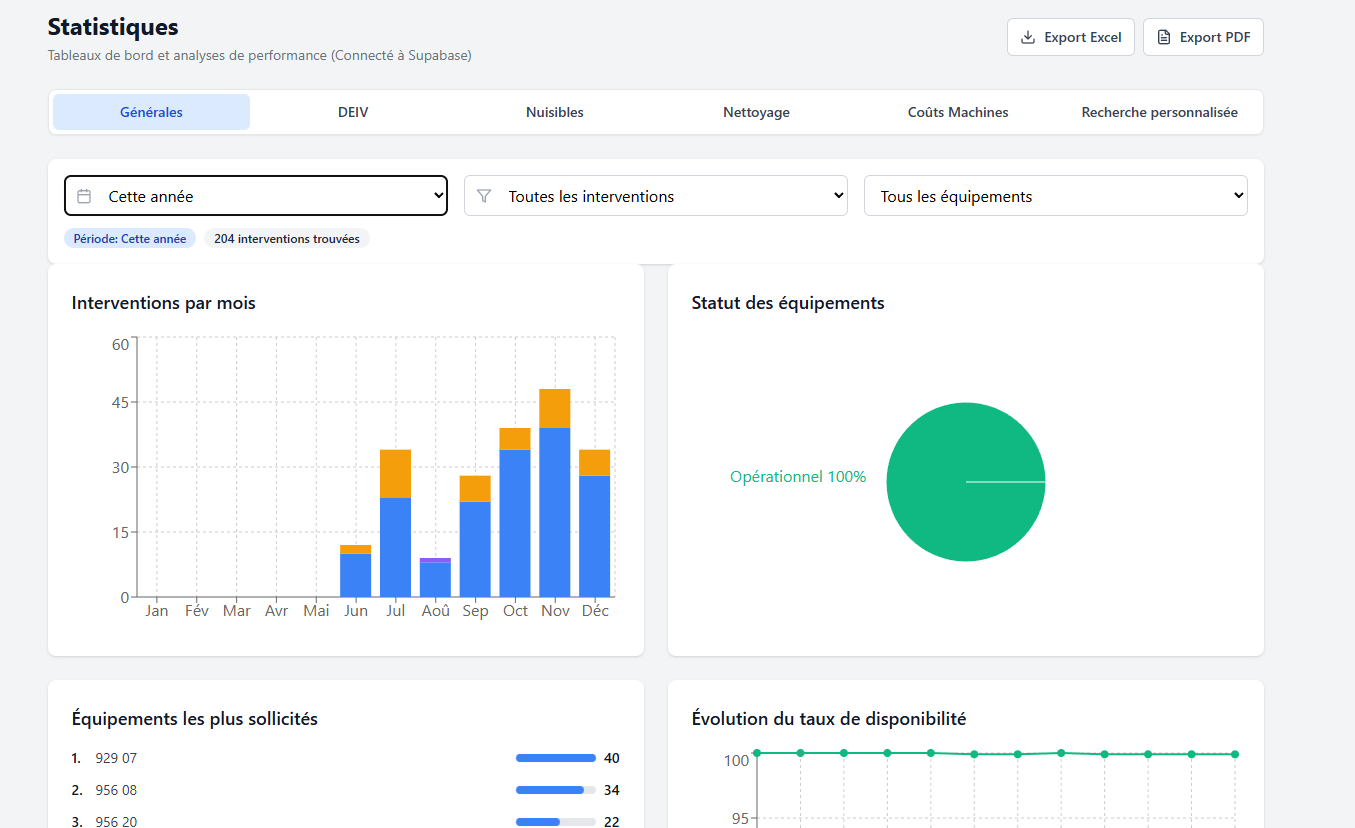The image size is (1355, 828).
Task: Click the 'Période: Cette année' badge
Action: (130, 239)
